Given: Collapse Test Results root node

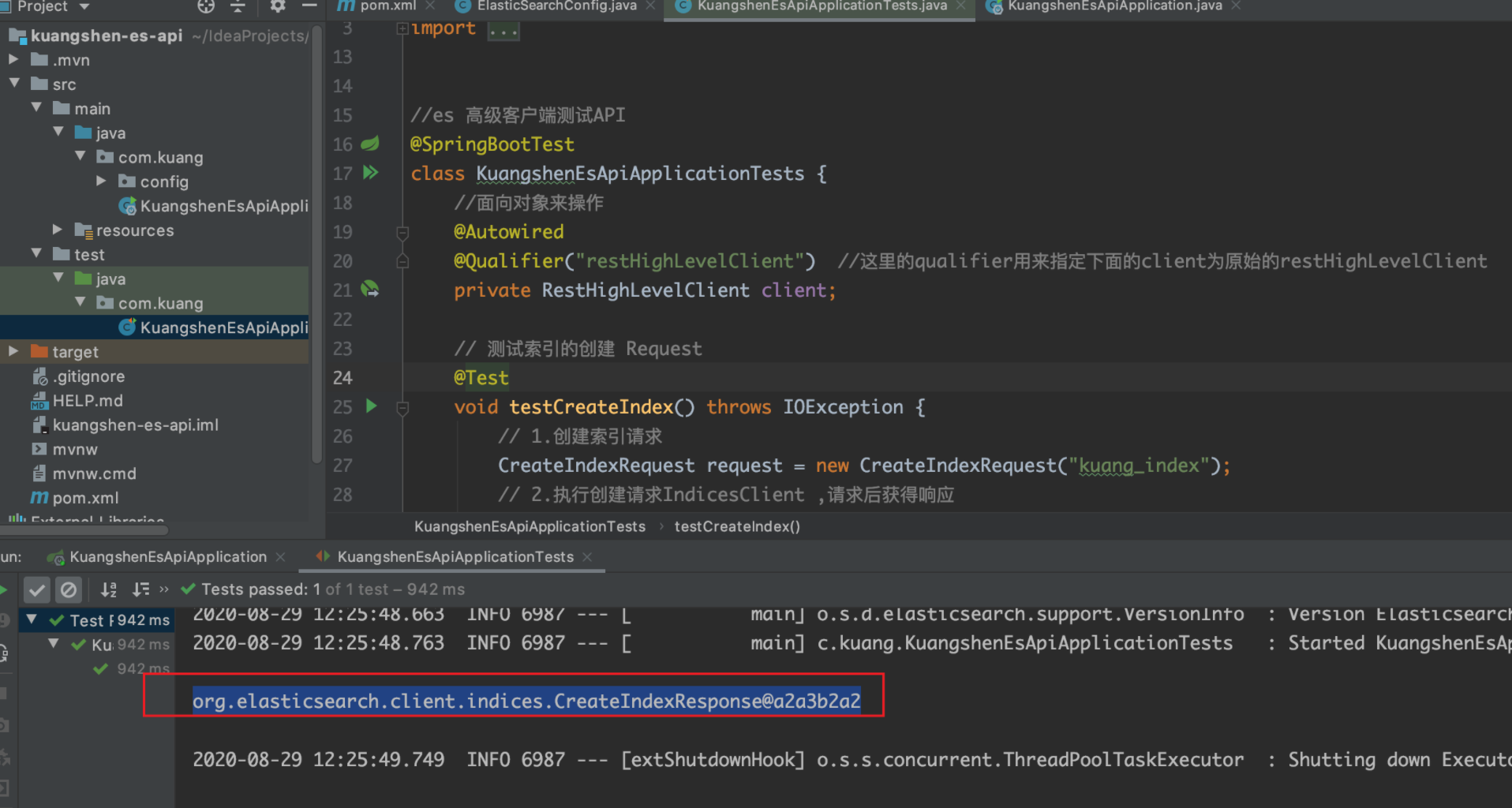Looking at the screenshot, I should coord(32,619).
